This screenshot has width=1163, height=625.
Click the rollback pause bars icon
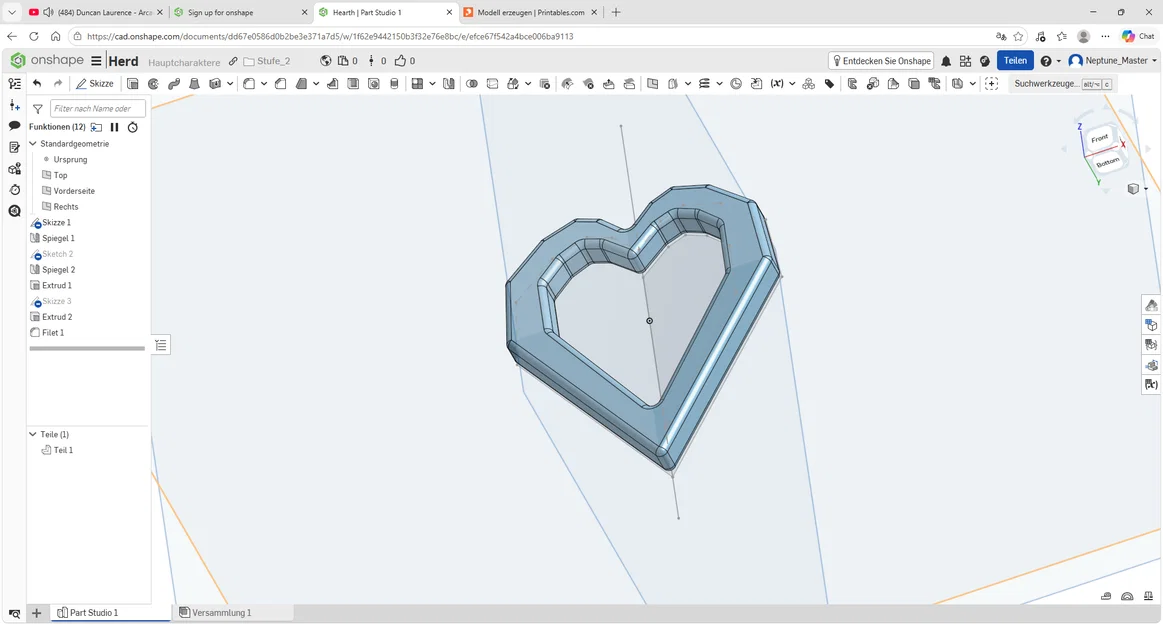(x=114, y=128)
